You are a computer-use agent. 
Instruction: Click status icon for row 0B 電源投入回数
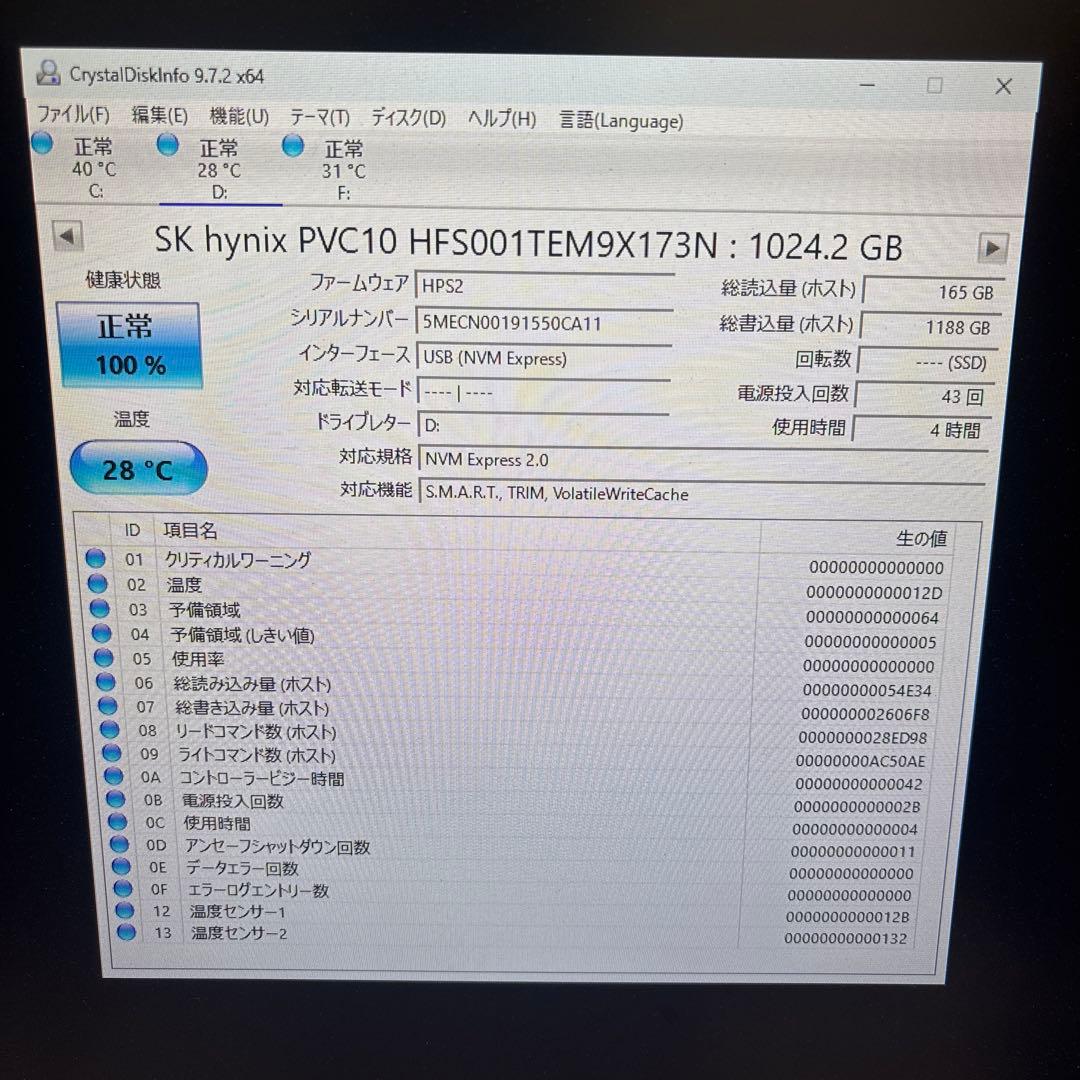116,799
